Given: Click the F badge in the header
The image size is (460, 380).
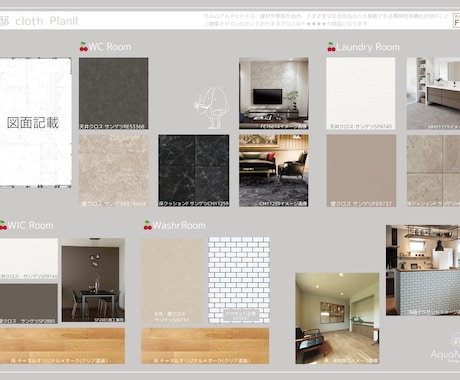Looking at the screenshot, I should pyautogui.click(x=456, y=20).
